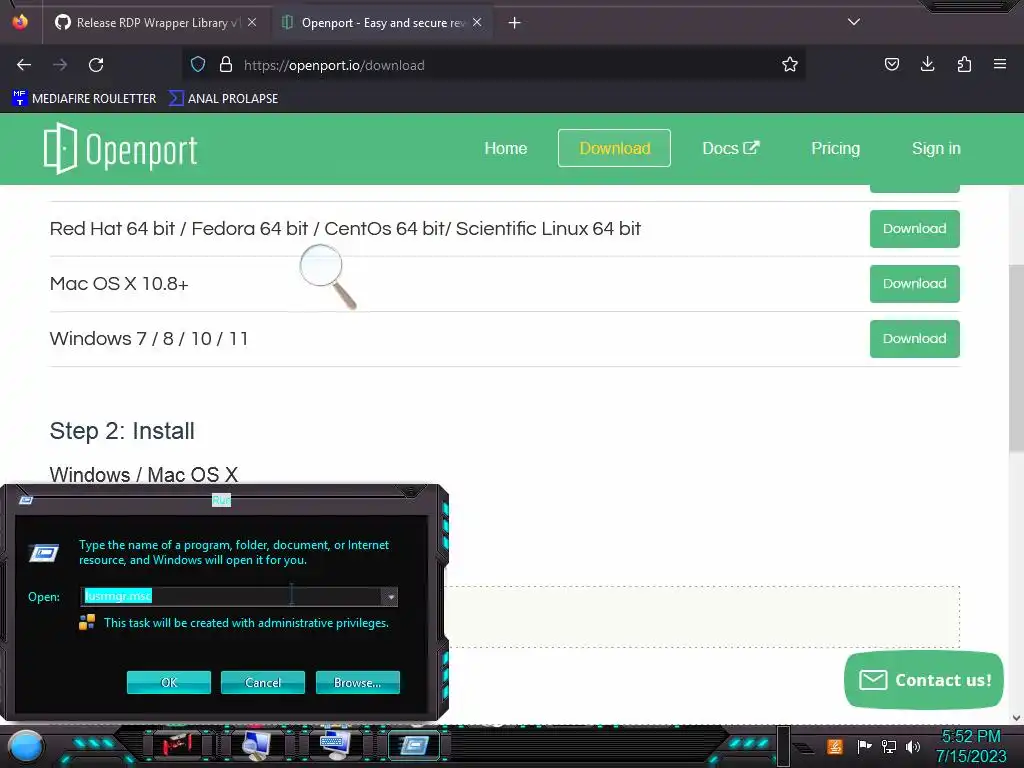This screenshot has height=768, width=1024.
Task: Go to the Home nav item
Action: point(505,148)
